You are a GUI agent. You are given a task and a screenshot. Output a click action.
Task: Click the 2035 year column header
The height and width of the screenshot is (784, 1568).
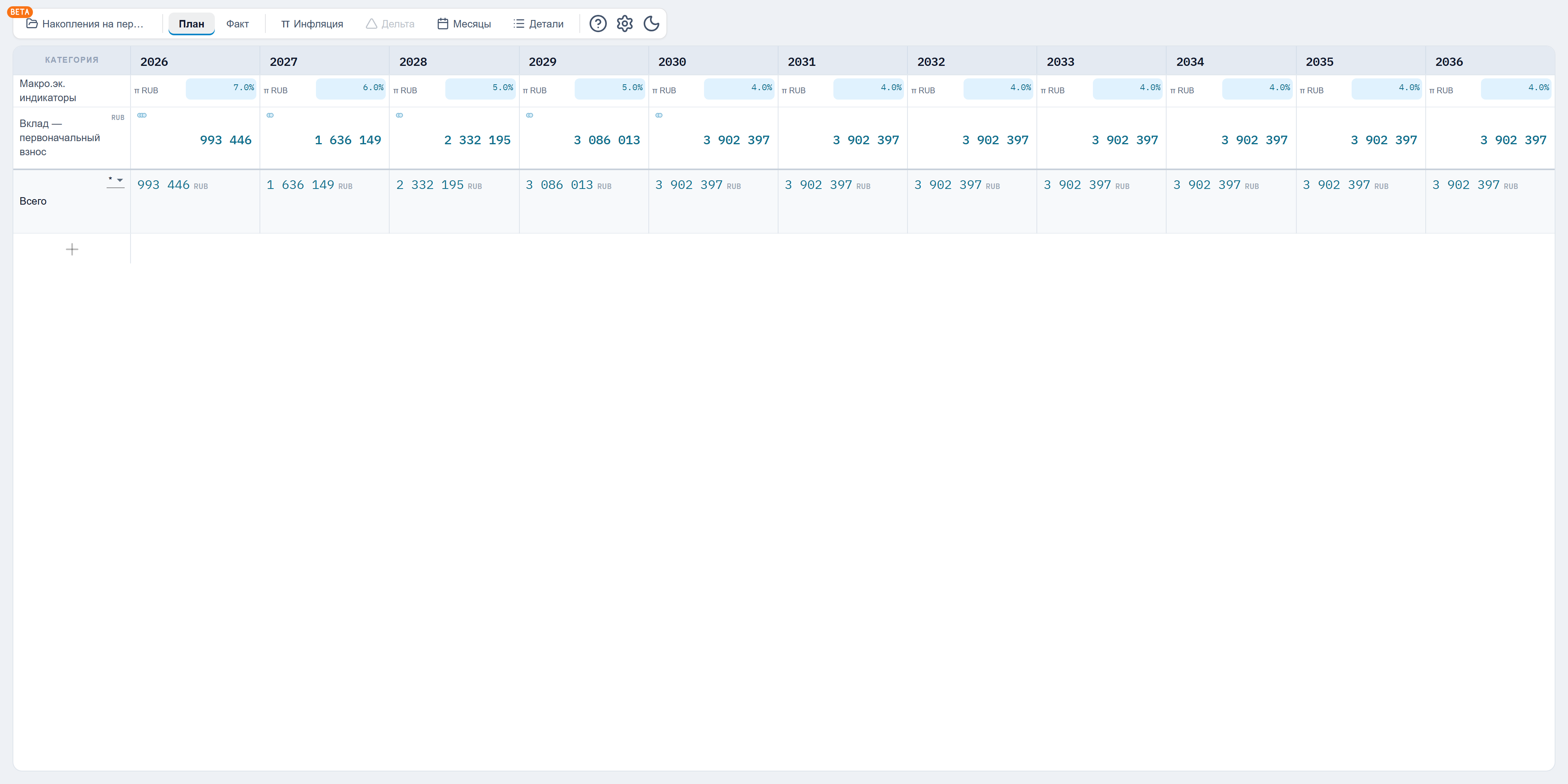[1319, 62]
